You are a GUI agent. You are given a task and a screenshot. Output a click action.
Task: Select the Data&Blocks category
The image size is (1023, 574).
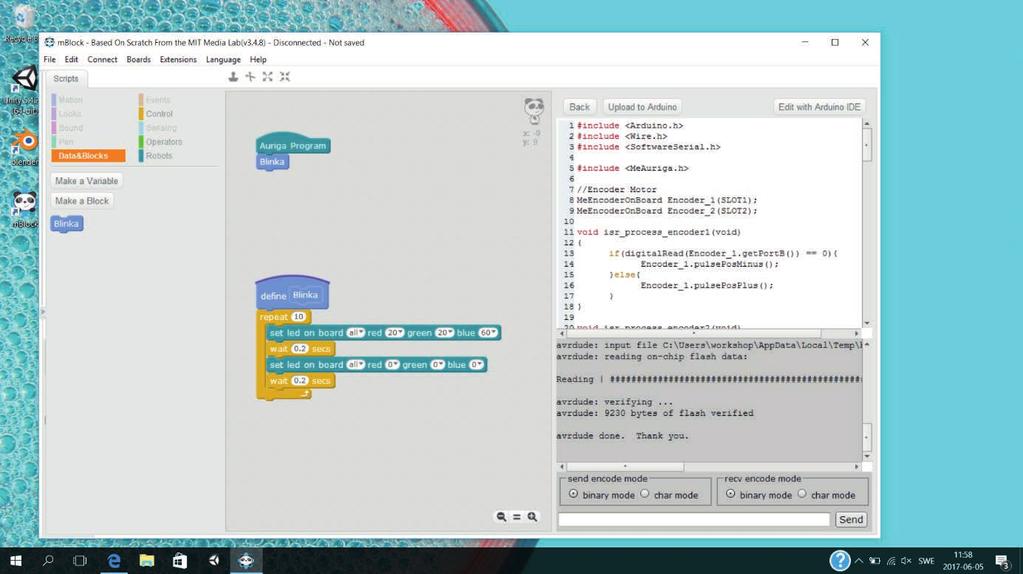coord(88,156)
